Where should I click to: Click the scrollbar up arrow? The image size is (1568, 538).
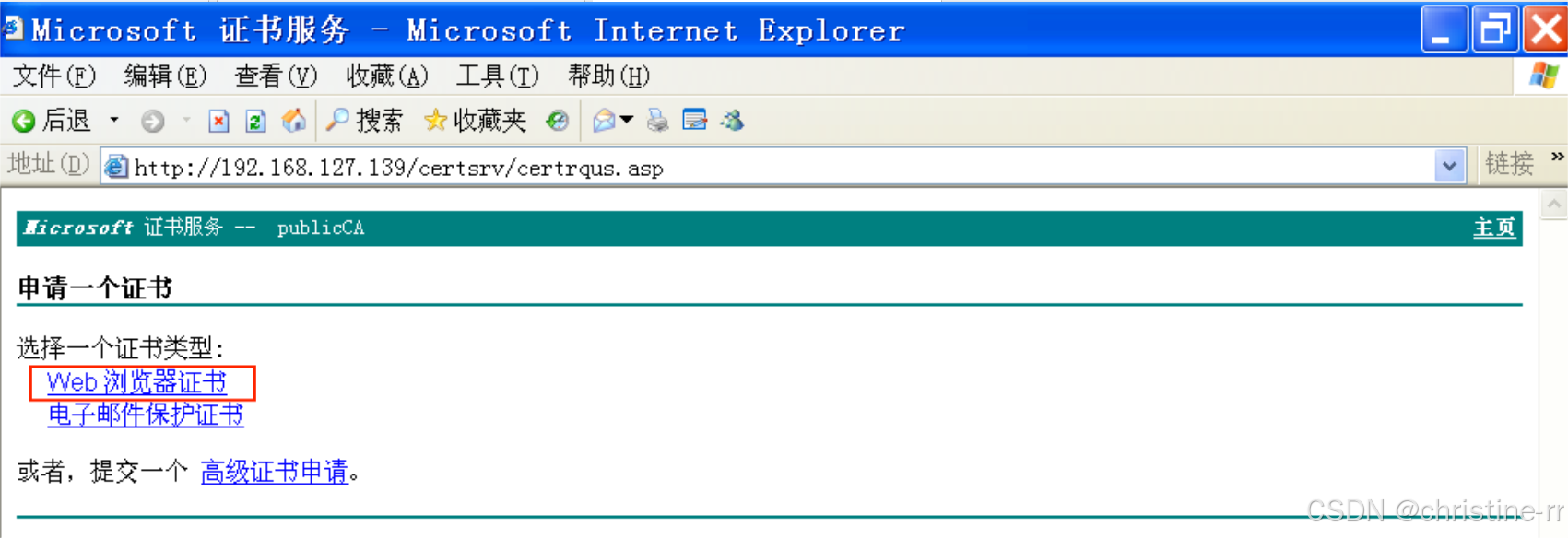click(1554, 205)
